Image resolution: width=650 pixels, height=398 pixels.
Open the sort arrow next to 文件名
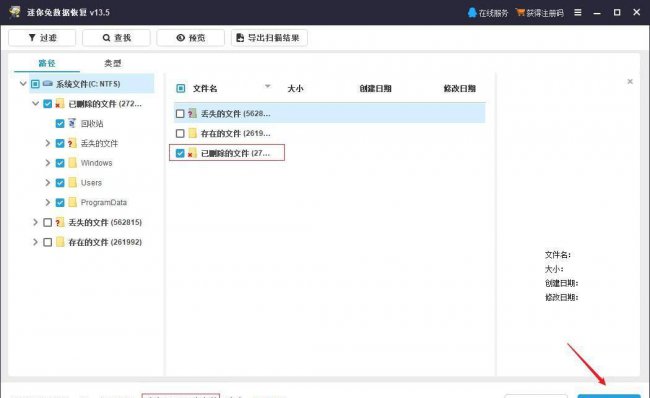(x=268, y=86)
